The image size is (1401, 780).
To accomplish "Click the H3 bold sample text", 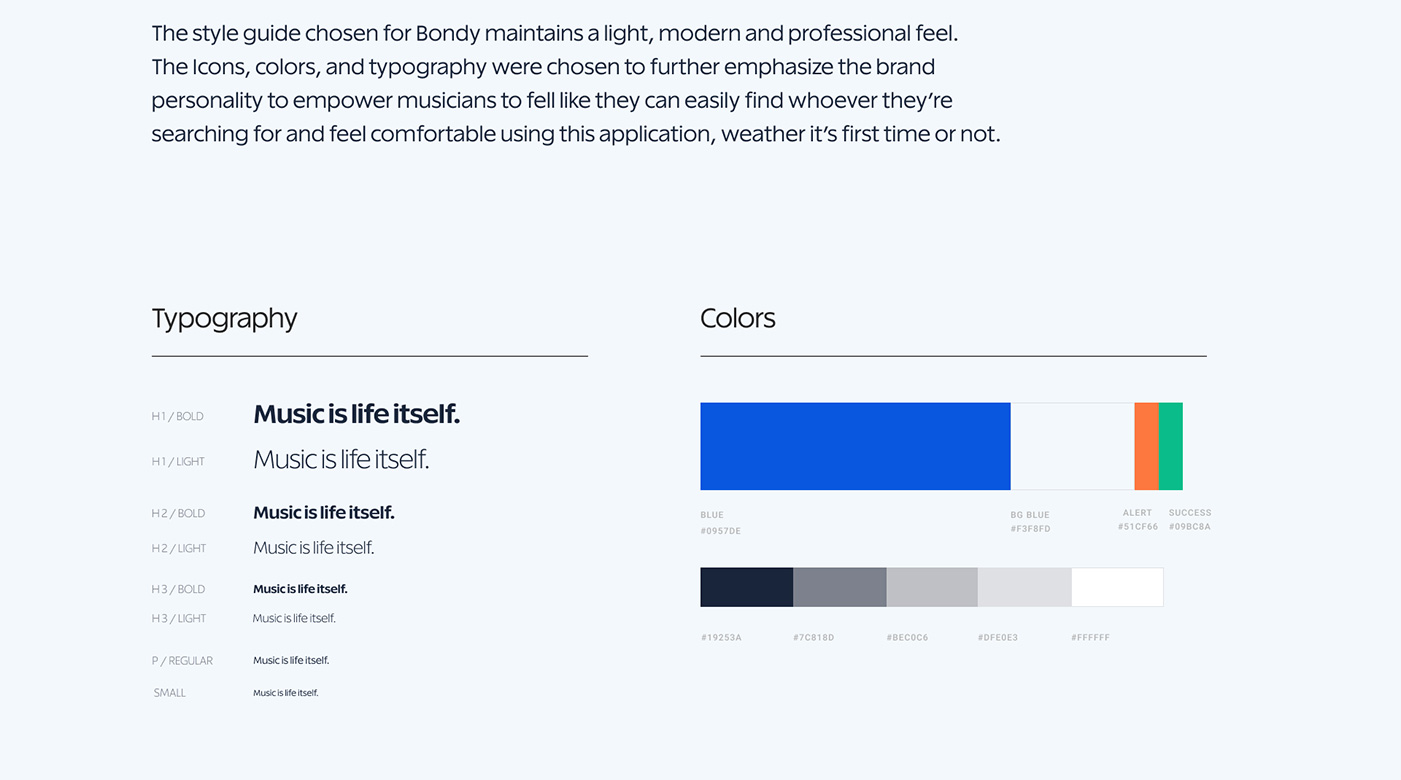I will pyautogui.click(x=300, y=589).
